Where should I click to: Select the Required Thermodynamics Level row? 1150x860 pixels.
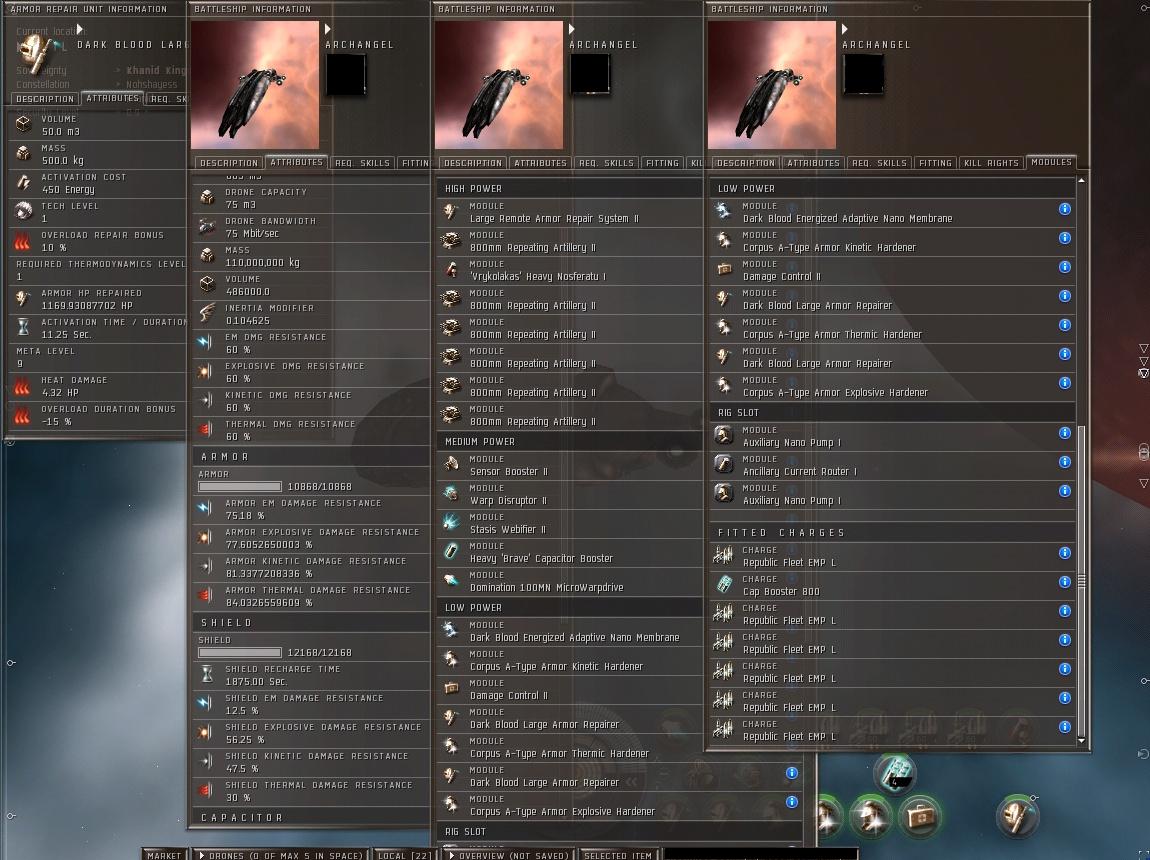click(98, 270)
